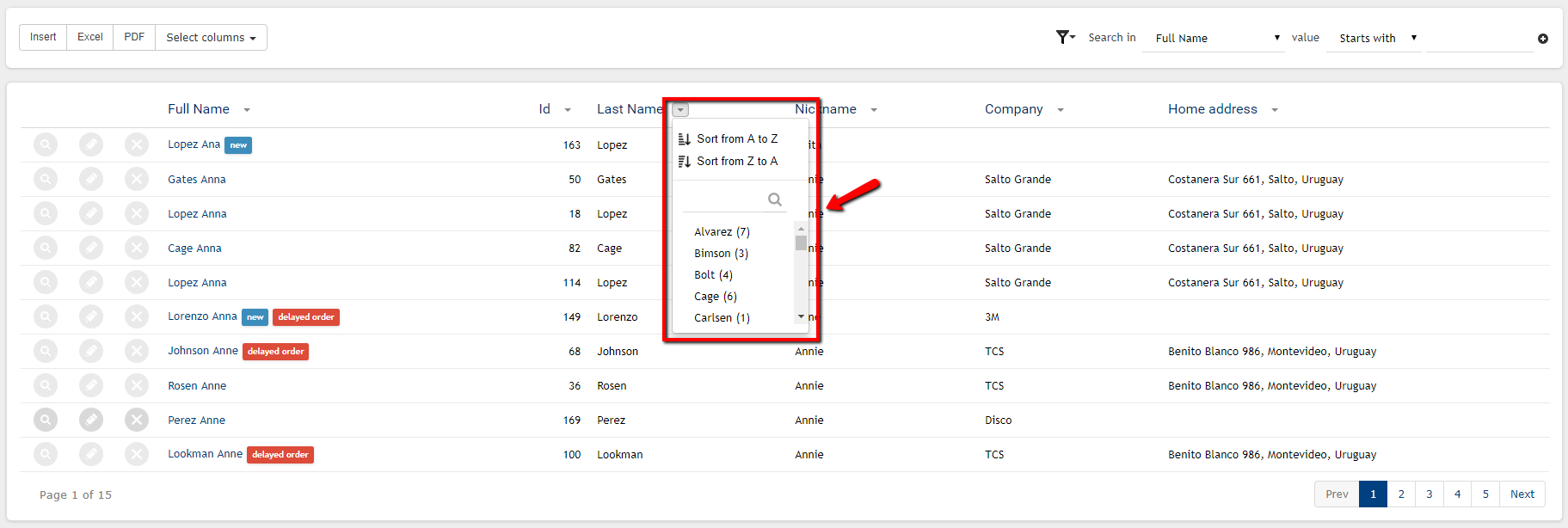Click the search value input field
1568x528 pixels.
point(1479,39)
